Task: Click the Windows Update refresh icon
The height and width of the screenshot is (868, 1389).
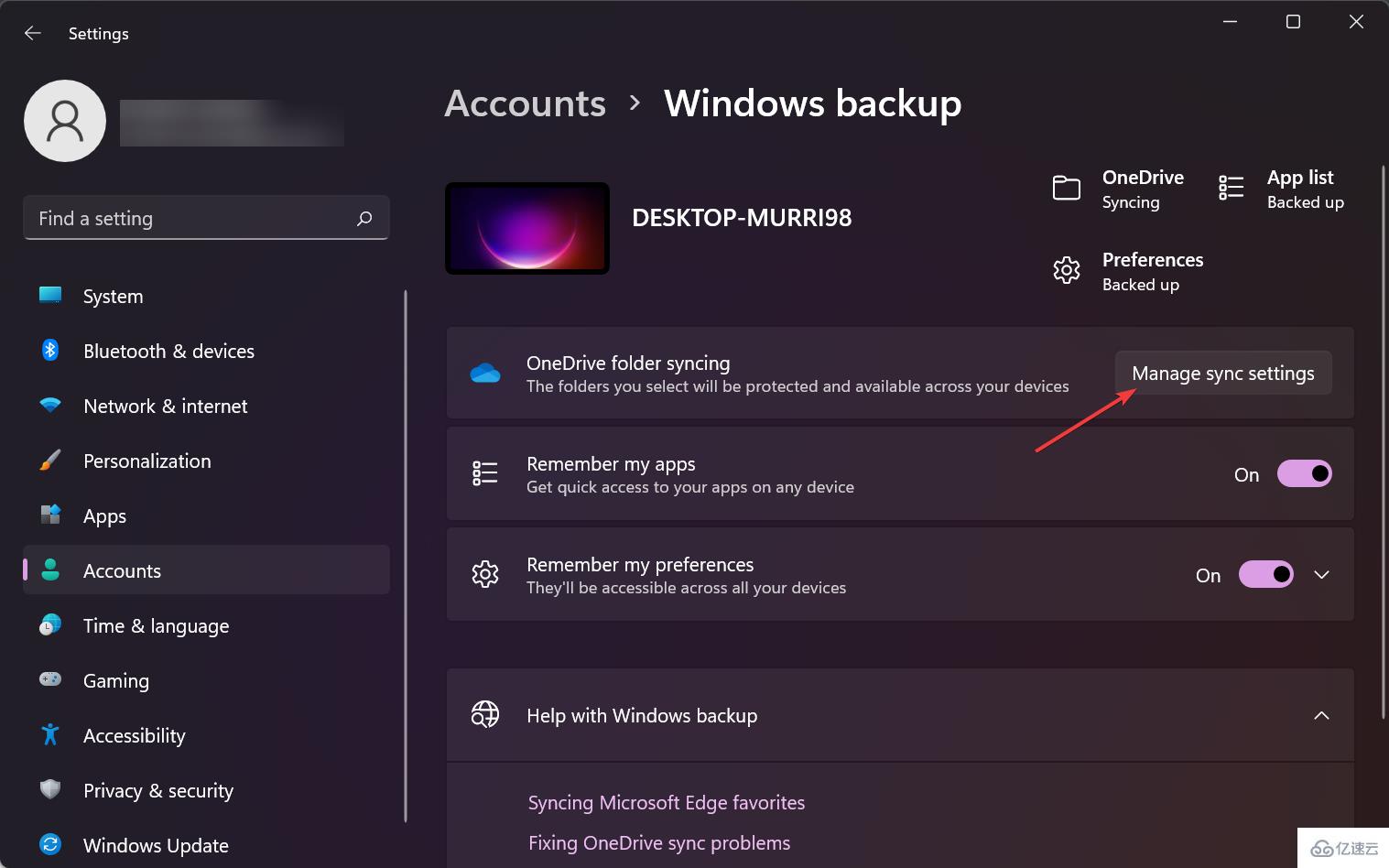Action: coord(50,844)
